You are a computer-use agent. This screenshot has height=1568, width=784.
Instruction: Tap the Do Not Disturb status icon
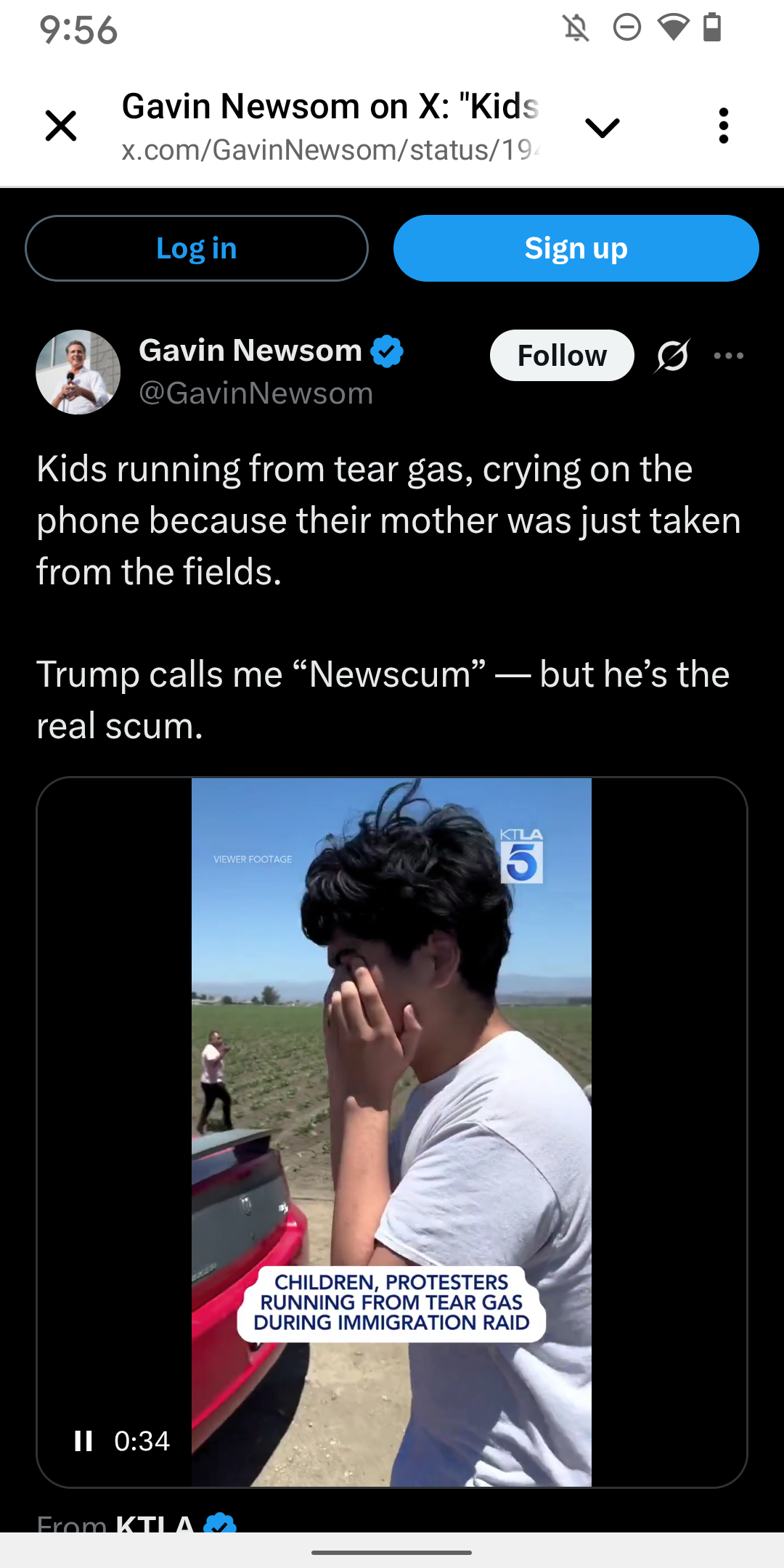pos(627,28)
